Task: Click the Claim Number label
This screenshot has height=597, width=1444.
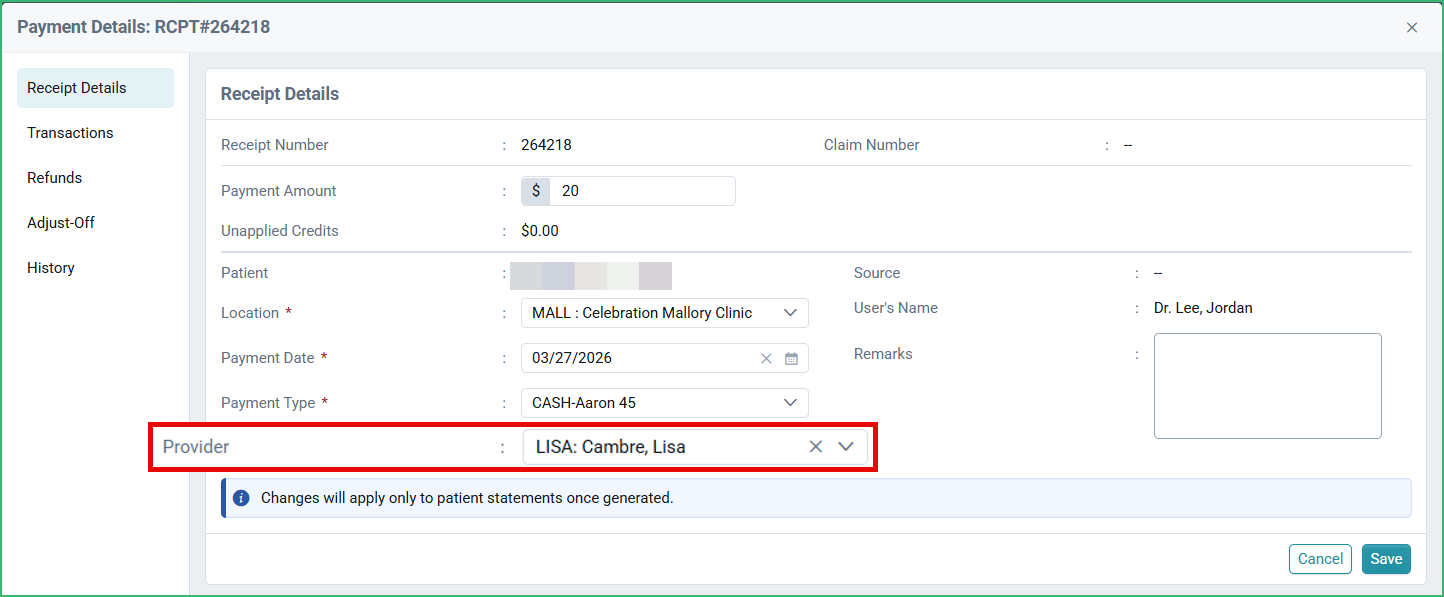Action: [872, 145]
